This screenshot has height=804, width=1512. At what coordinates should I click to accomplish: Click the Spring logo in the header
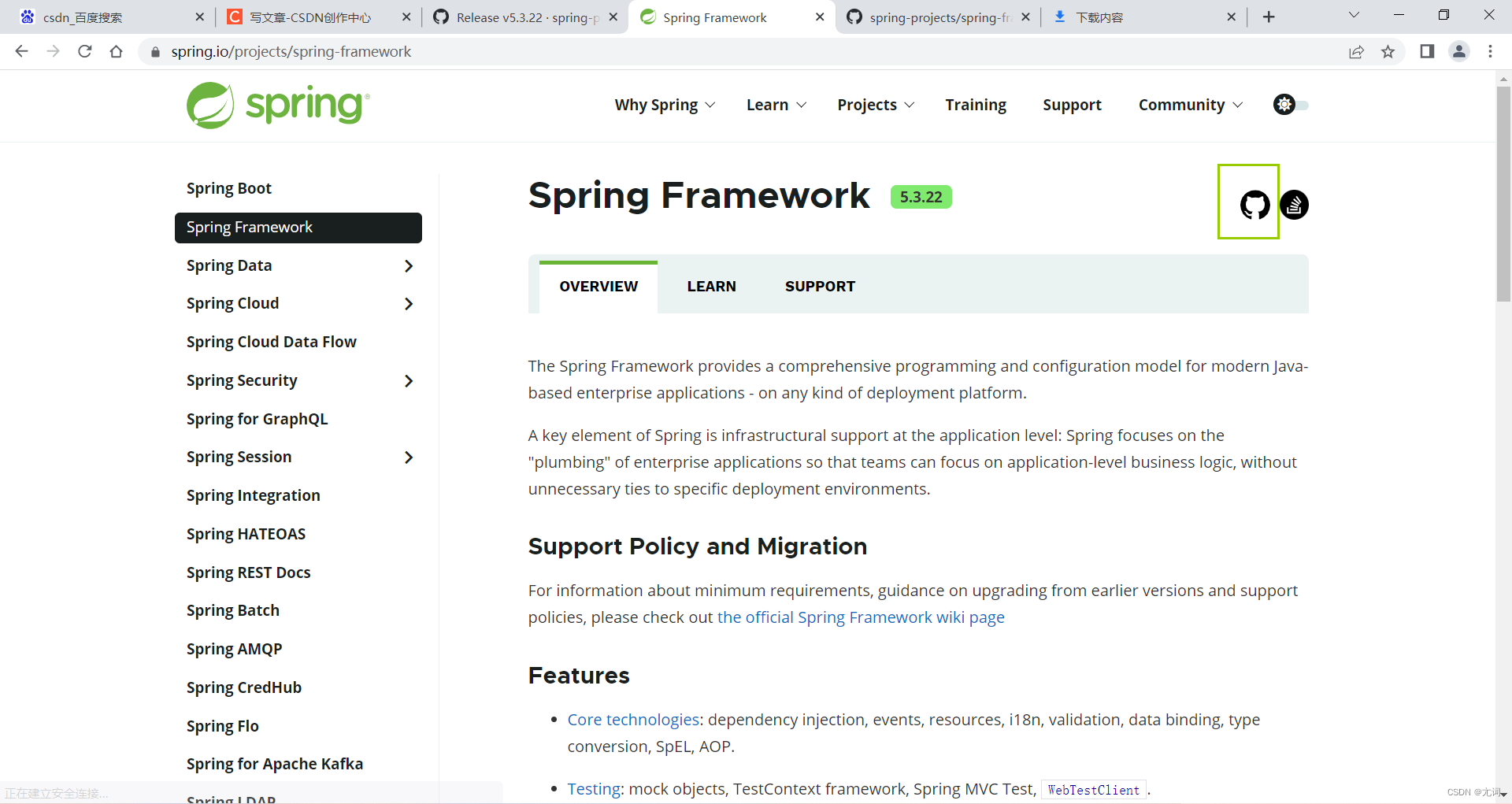(277, 105)
